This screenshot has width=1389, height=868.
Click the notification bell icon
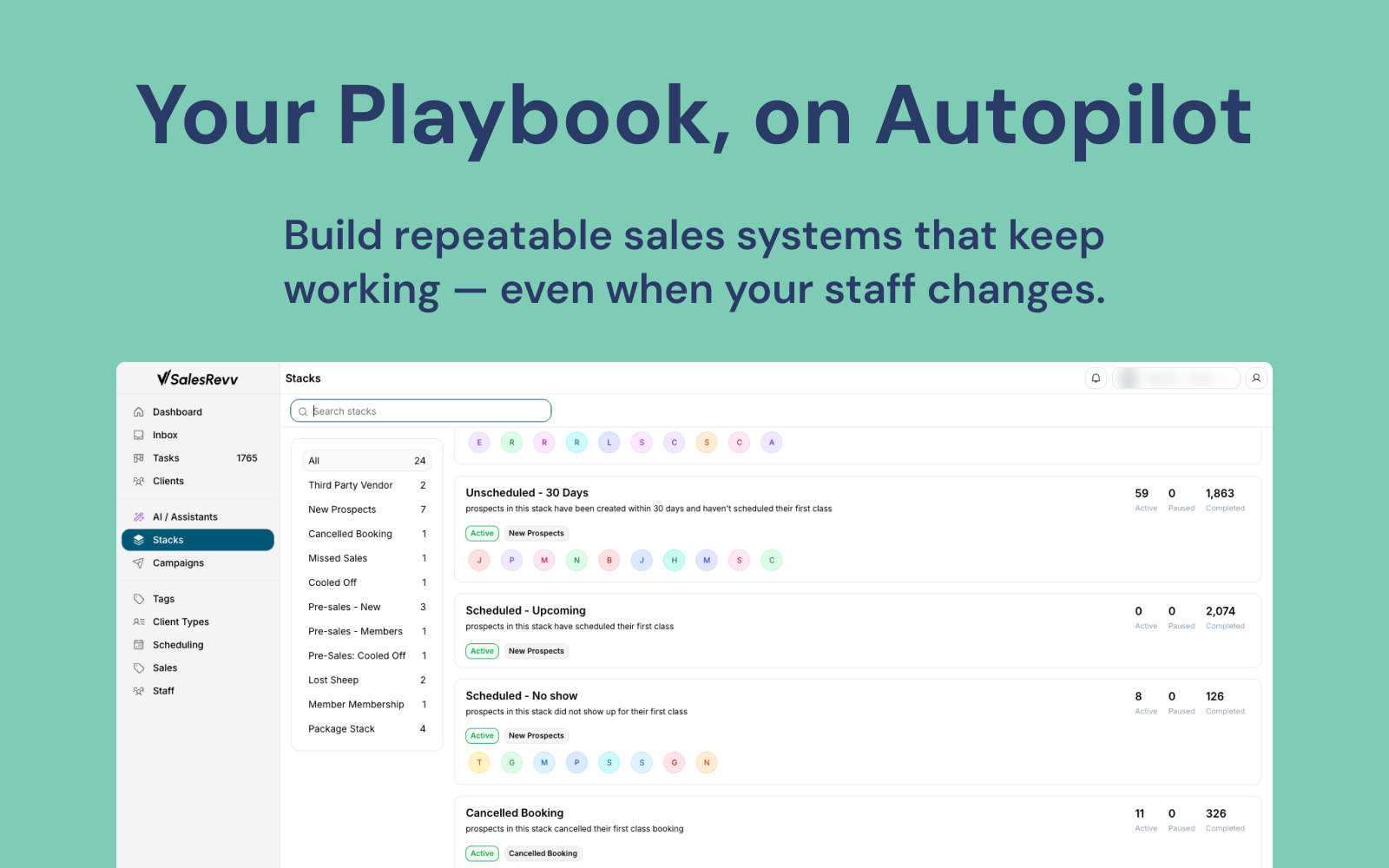pyautogui.click(x=1096, y=378)
